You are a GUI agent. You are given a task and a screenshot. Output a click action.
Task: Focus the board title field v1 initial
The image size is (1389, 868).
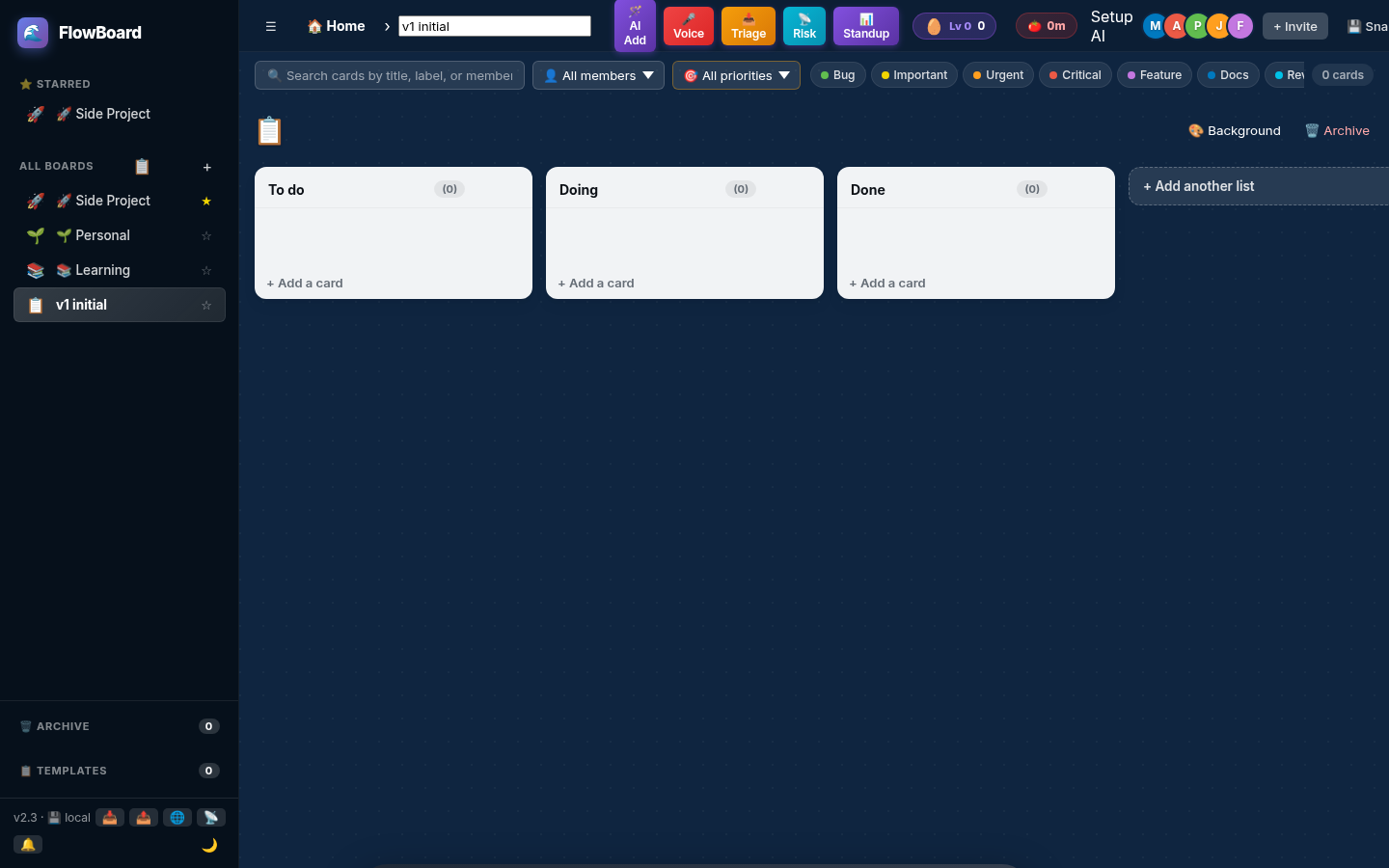[x=495, y=26]
